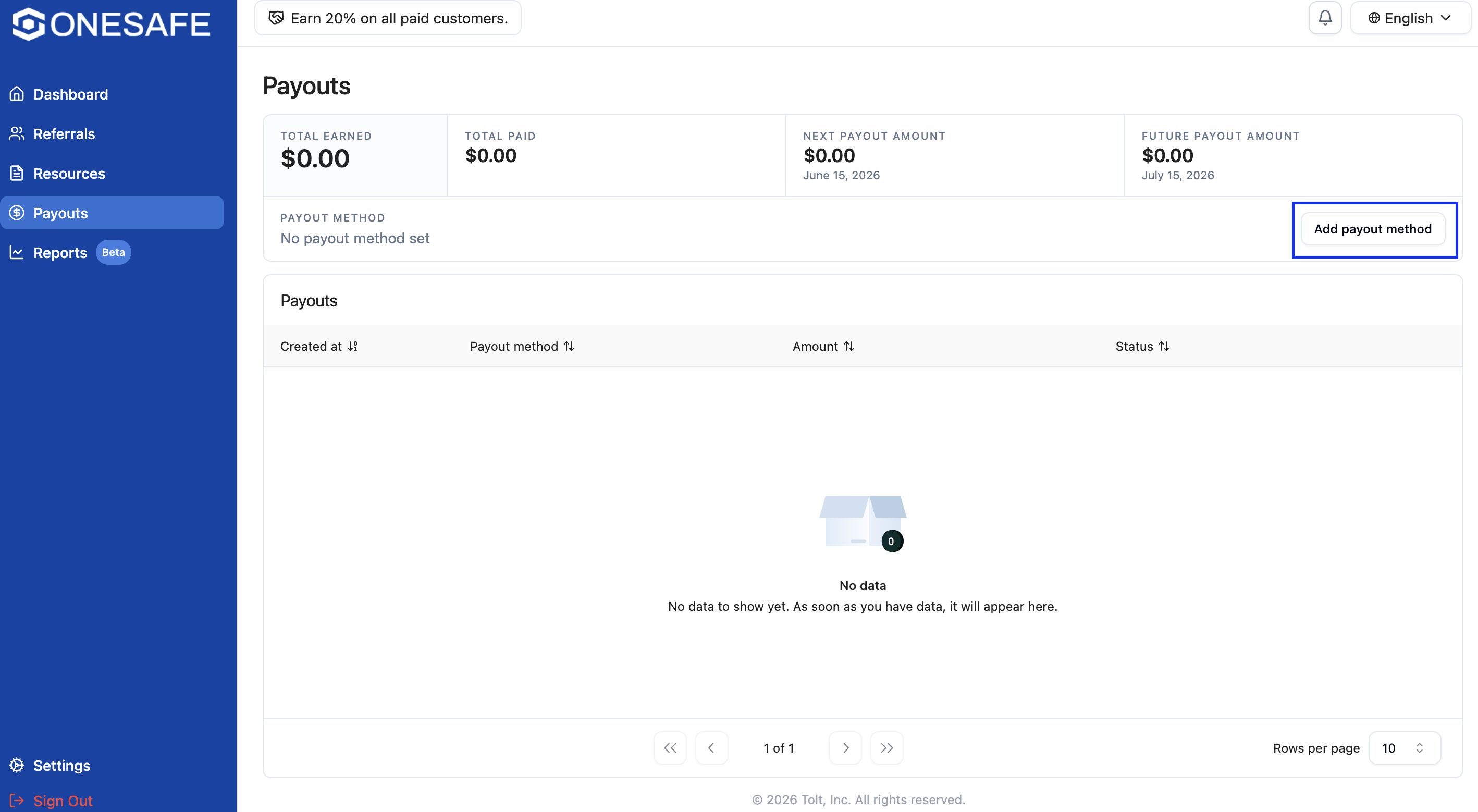1478x812 pixels.
Task: Sort by the Payout method column header
Action: click(x=522, y=346)
